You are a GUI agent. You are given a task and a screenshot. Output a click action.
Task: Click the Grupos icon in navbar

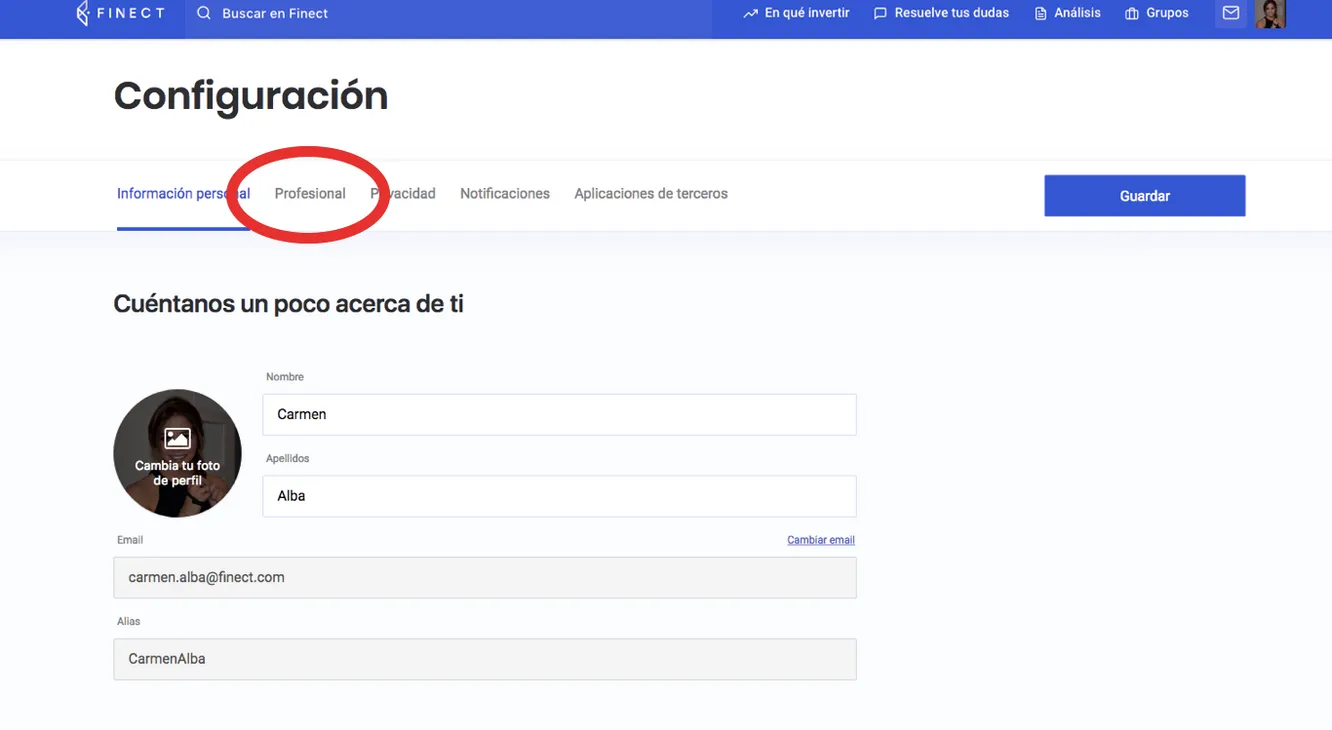coord(1132,14)
